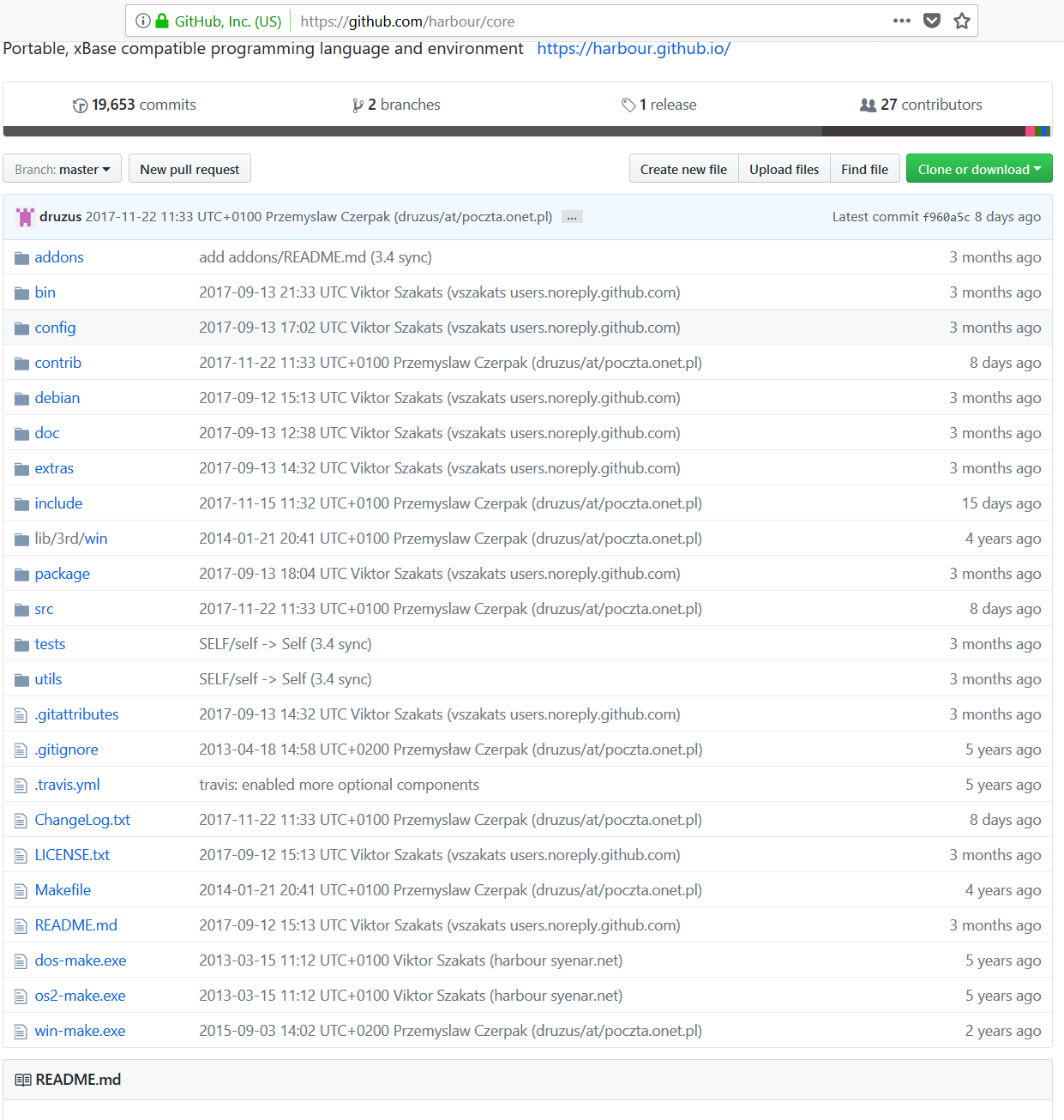
Task: Open the src folder
Action: click(44, 609)
